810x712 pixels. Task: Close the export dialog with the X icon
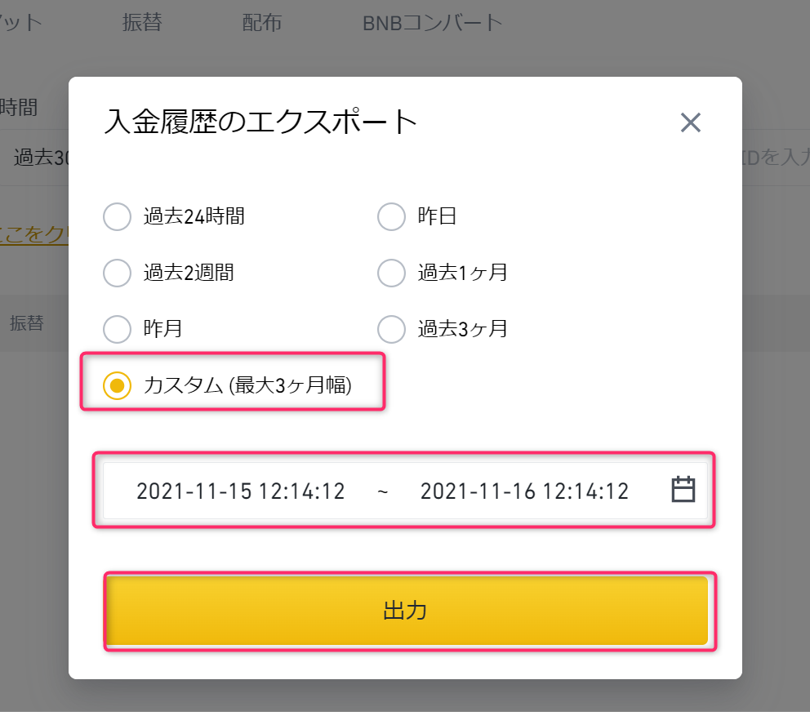[x=690, y=123]
